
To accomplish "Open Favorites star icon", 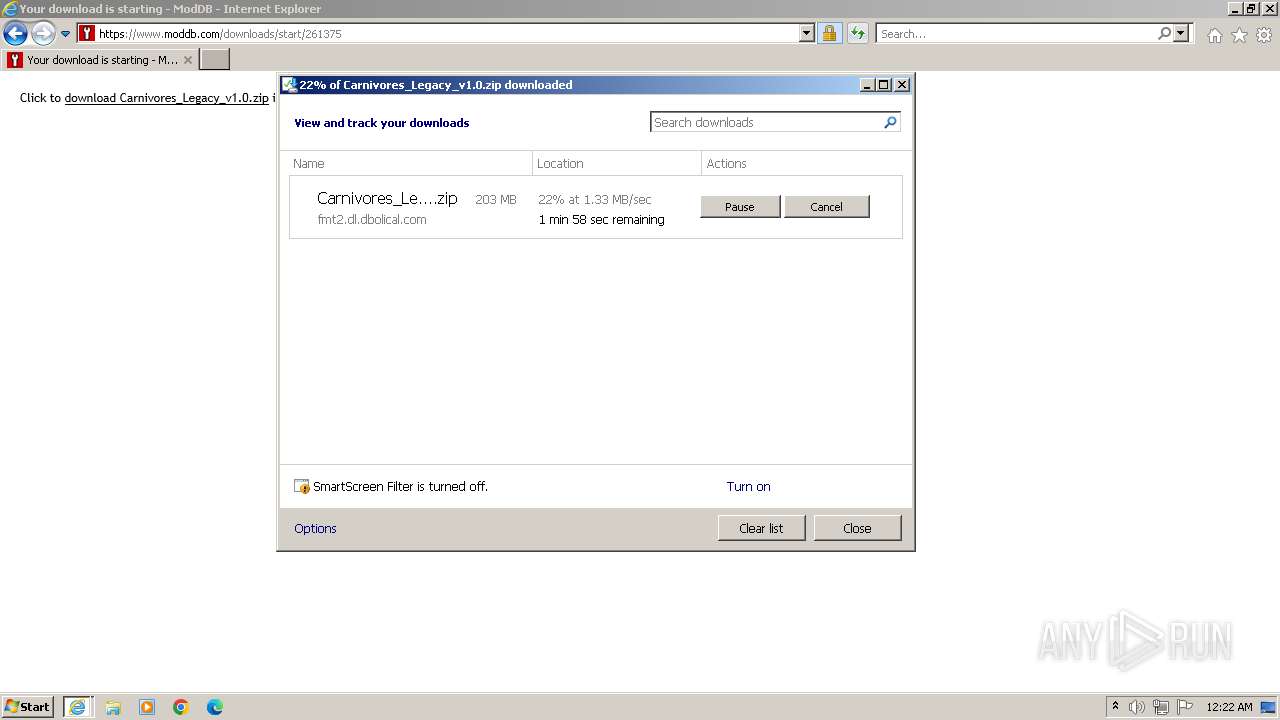I will (x=1239, y=35).
